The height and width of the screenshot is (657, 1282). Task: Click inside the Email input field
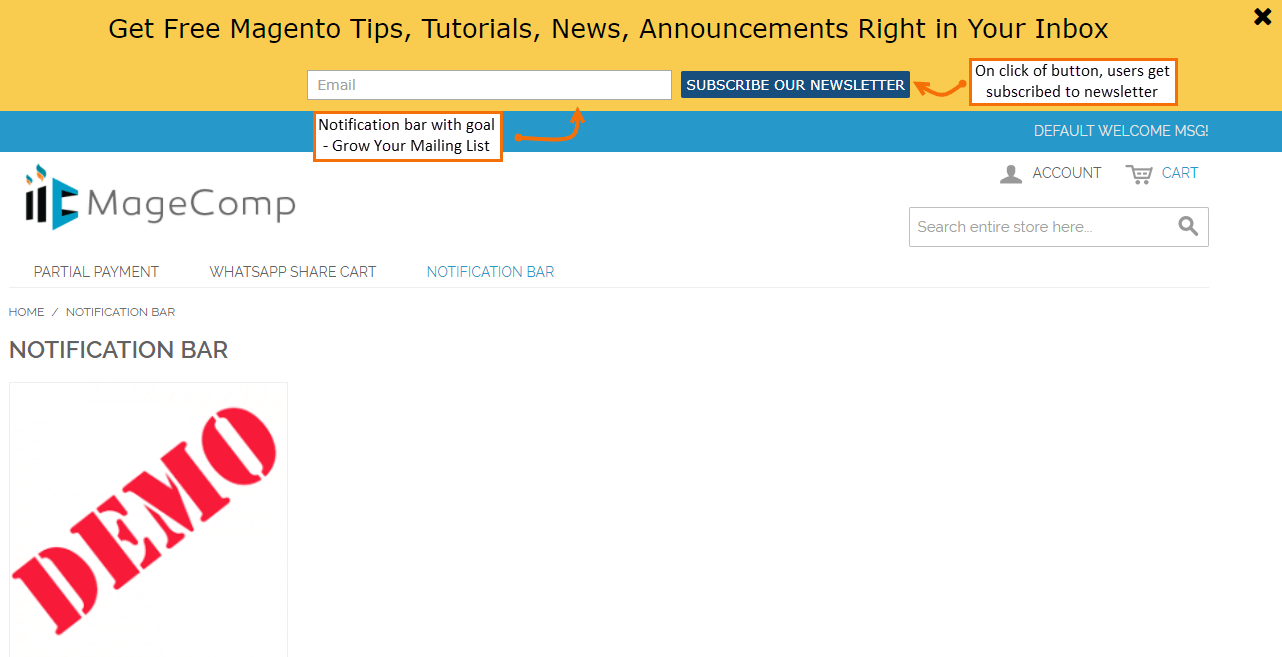tap(488, 84)
